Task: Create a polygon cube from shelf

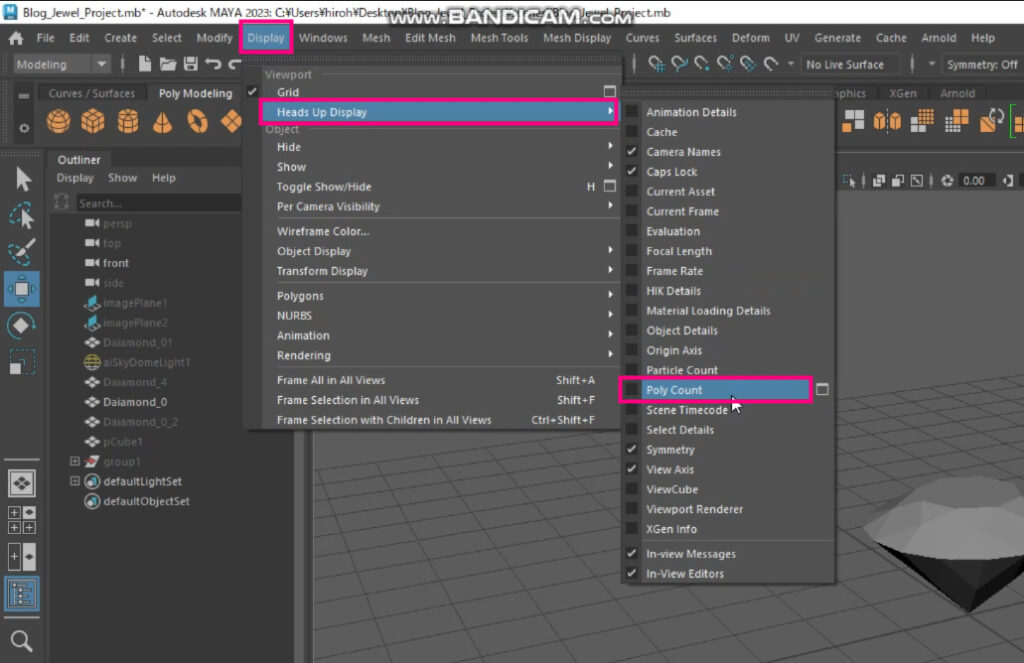Action: click(93, 121)
